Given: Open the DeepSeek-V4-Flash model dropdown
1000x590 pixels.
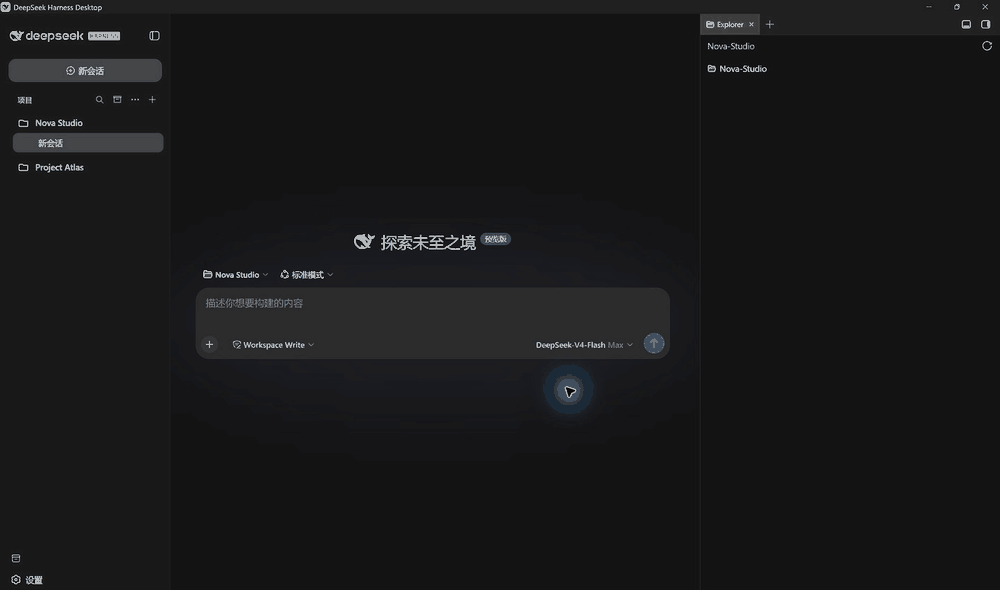Looking at the screenshot, I should pyautogui.click(x=584, y=344).
